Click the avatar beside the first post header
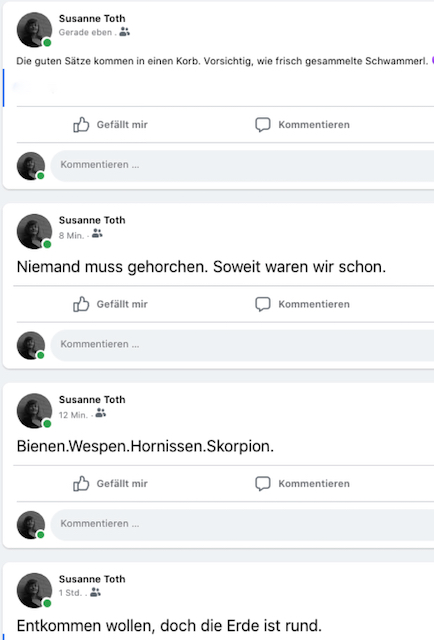The height and width of the screenshot is (640, 434). pyautogui.click(x=34, y=30)
